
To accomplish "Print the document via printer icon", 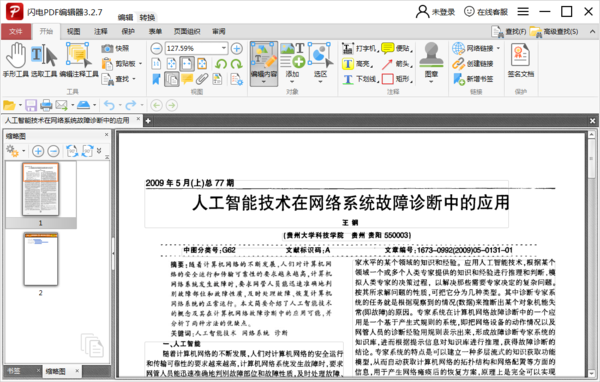I will (x=46, y=105).
